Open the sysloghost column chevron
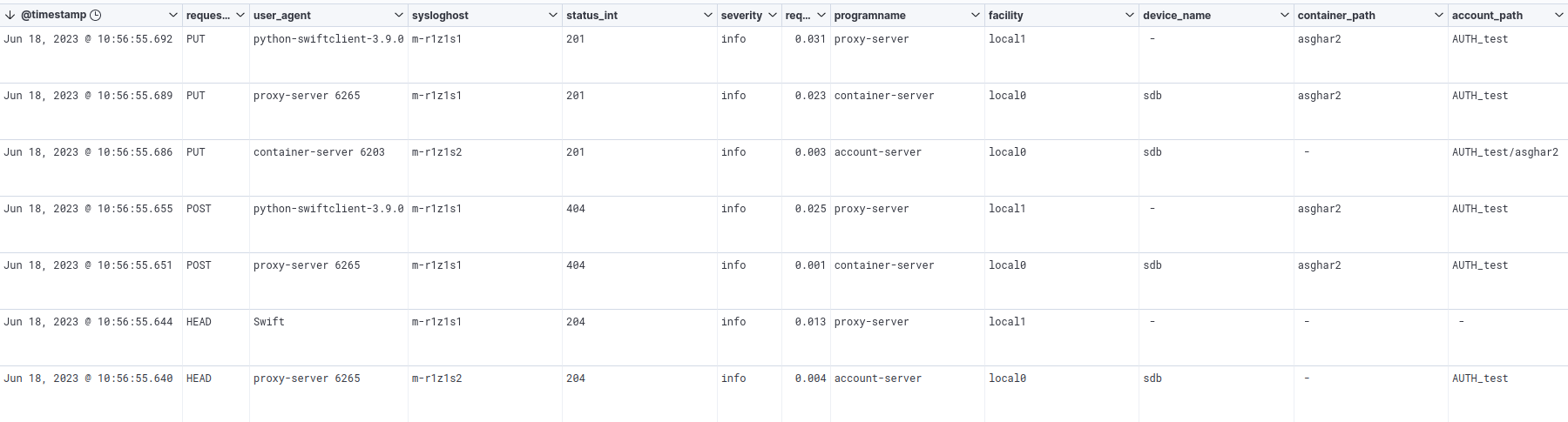 (x=553, y=15)
